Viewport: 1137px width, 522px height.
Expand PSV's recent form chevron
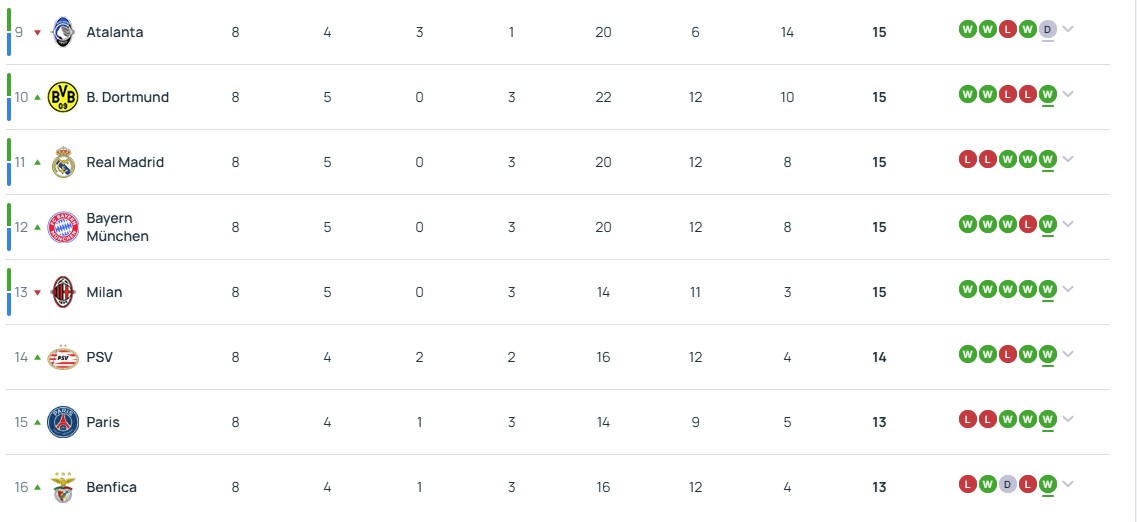pos(1068,354)
